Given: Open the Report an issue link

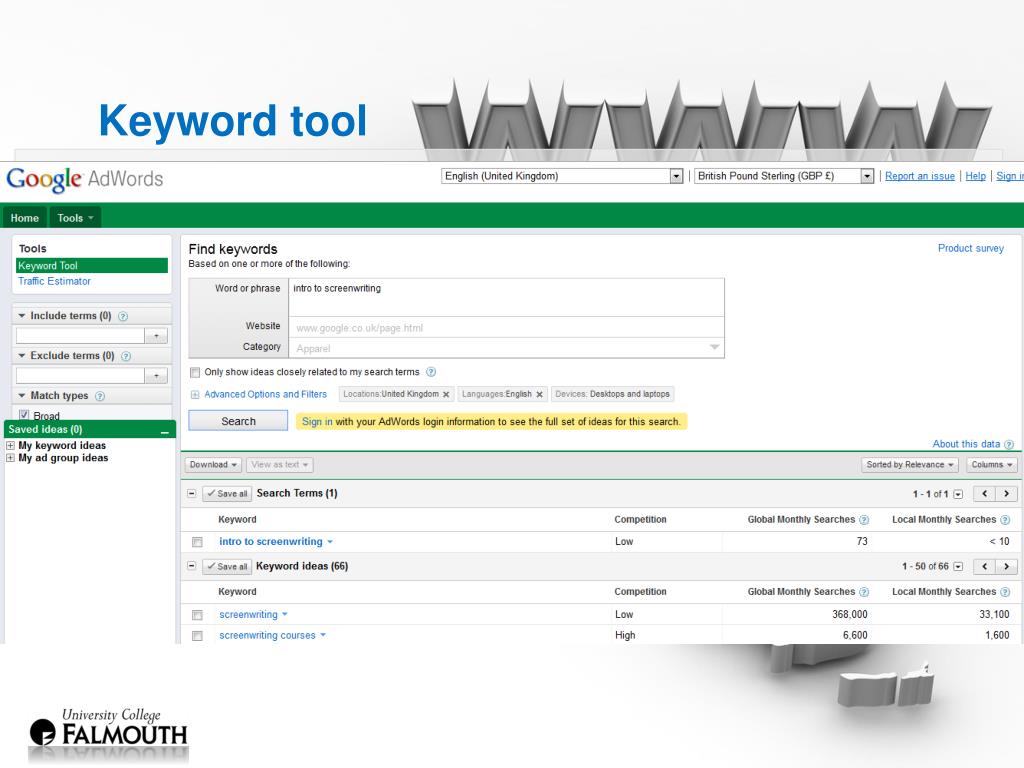Looking at the screenshot, I should (x=920, y=176).
